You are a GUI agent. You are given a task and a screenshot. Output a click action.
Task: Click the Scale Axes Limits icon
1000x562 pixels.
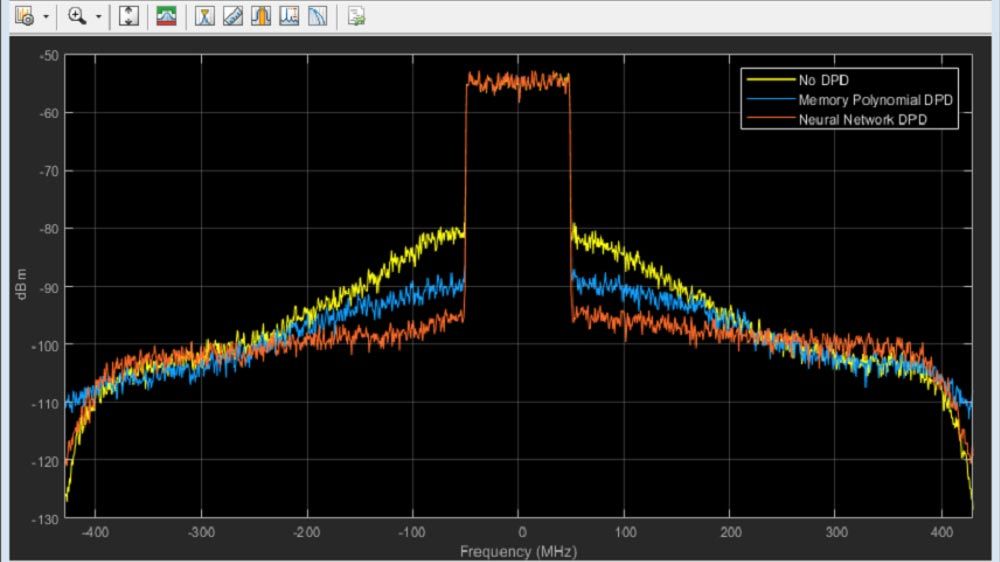pyautogui.click(x=128, y=16)
